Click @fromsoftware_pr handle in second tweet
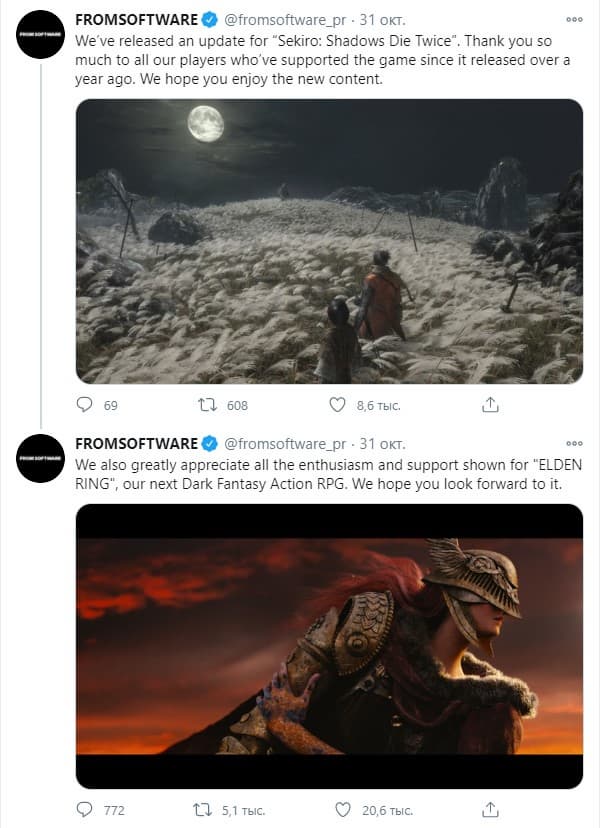601x828 pixels. click(x=285, y=444)
